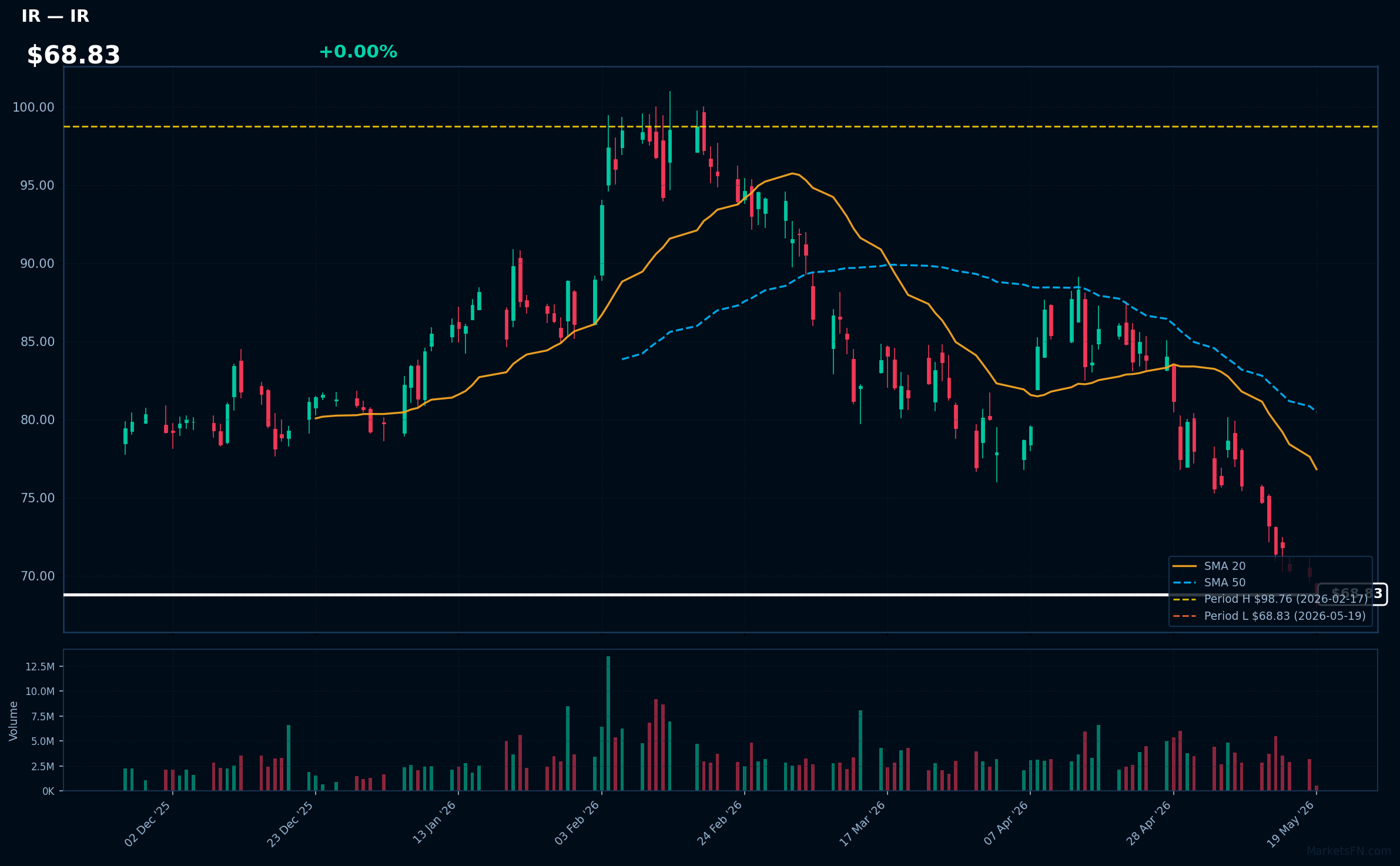The width and height of the screenshot is (1400, 866).
Task: Click the 100.00 price axis label
Action: pyautogui.click(x=34, y=107)
